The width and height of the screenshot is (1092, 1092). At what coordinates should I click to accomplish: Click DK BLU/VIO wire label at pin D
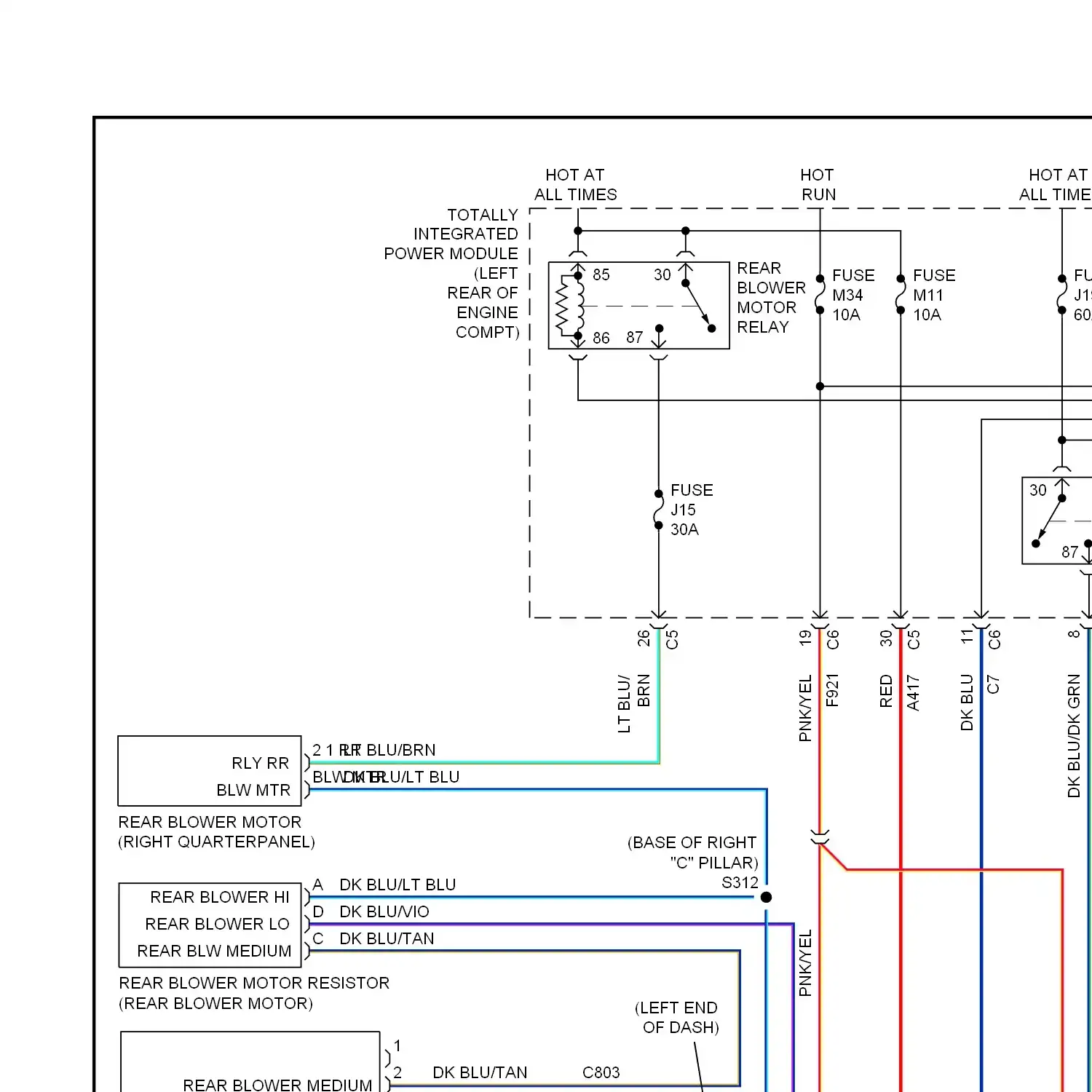384,911
